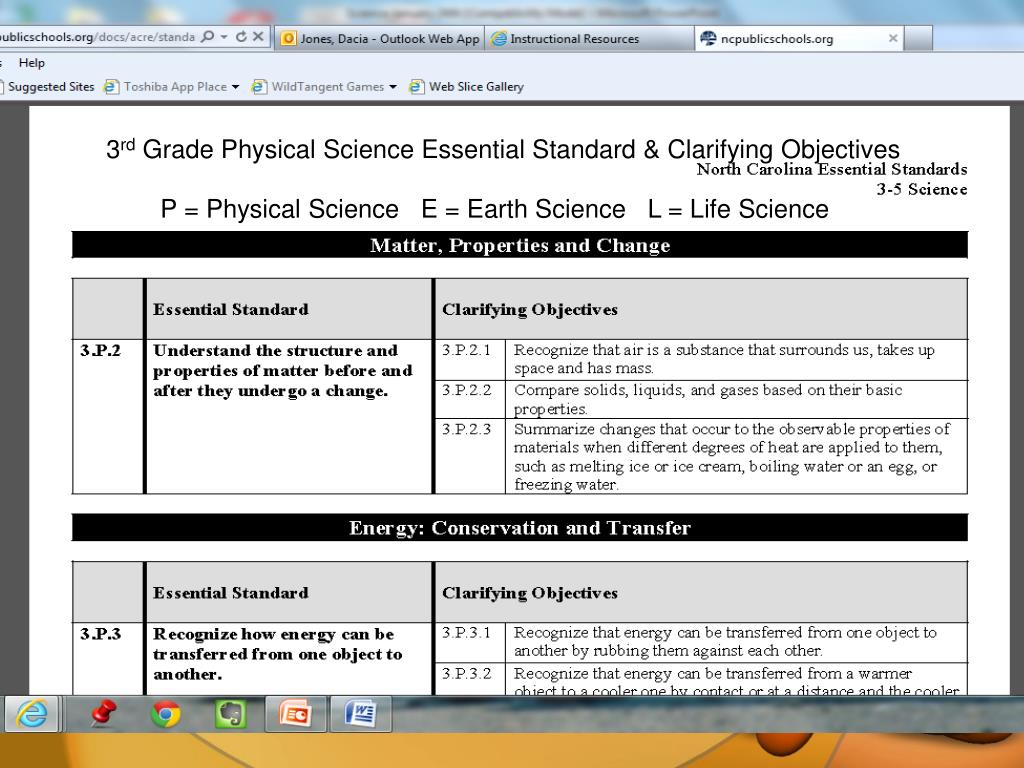Click the Matter, Properties and Change header

[520, 245]
